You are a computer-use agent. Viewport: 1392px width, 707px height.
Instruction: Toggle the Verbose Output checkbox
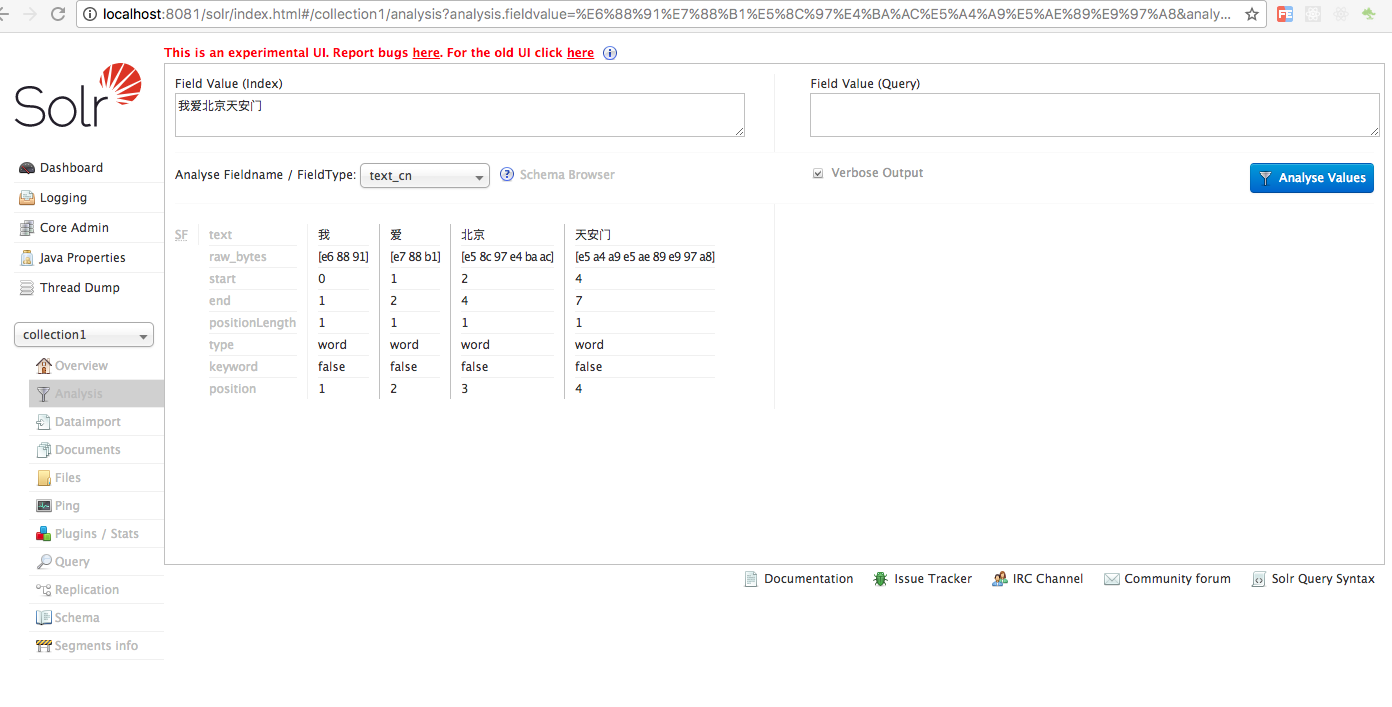tap(818, 174)
